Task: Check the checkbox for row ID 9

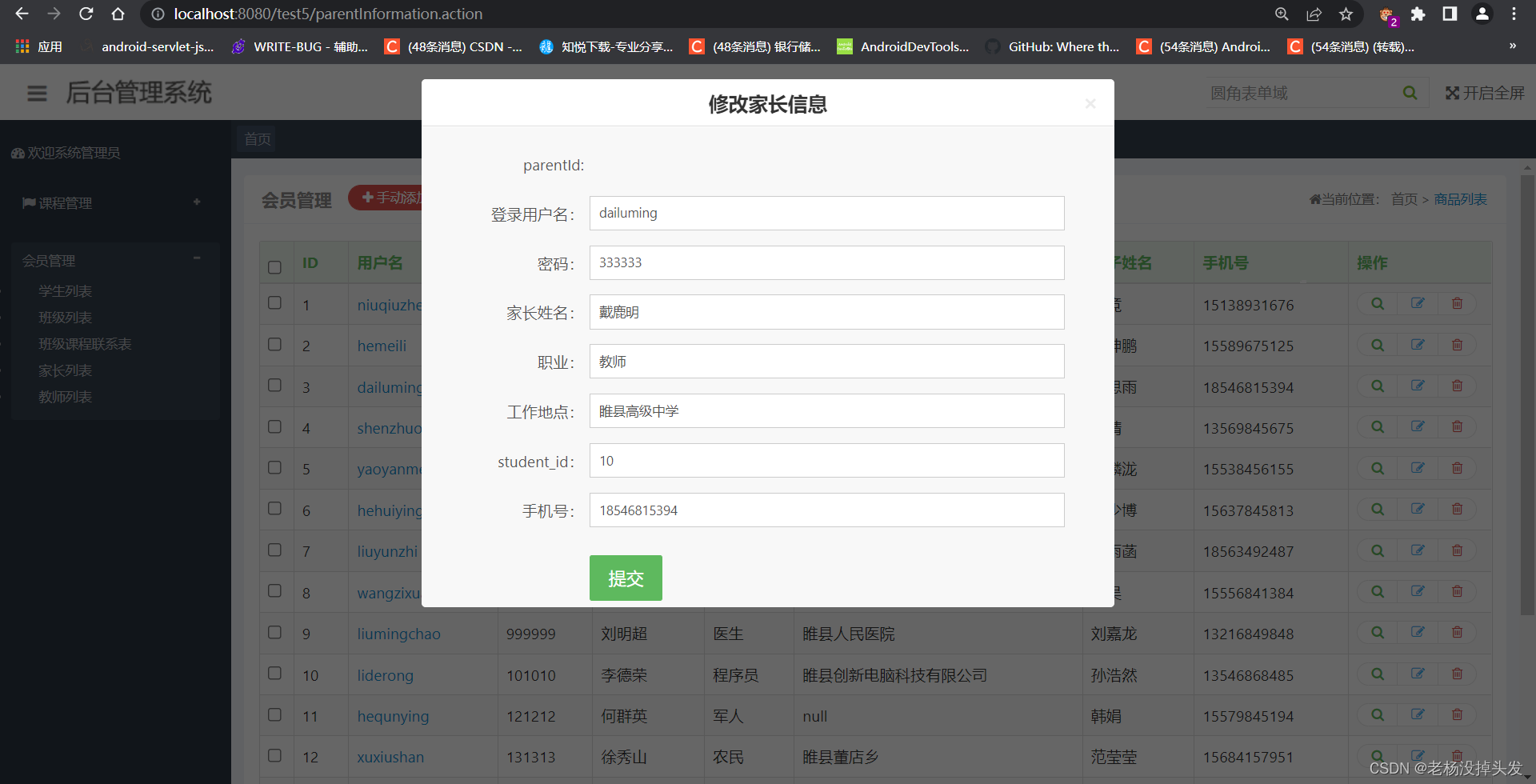Action: pos(274,632)
